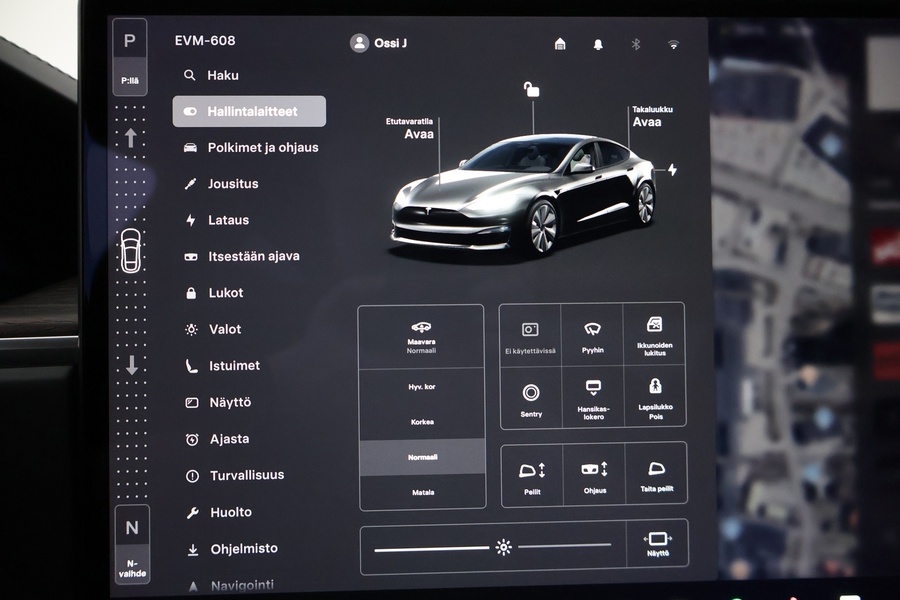Open the Etutavaratila (frunk) Avaa
This screenshot has height=600, width=900.
(419, 134)
